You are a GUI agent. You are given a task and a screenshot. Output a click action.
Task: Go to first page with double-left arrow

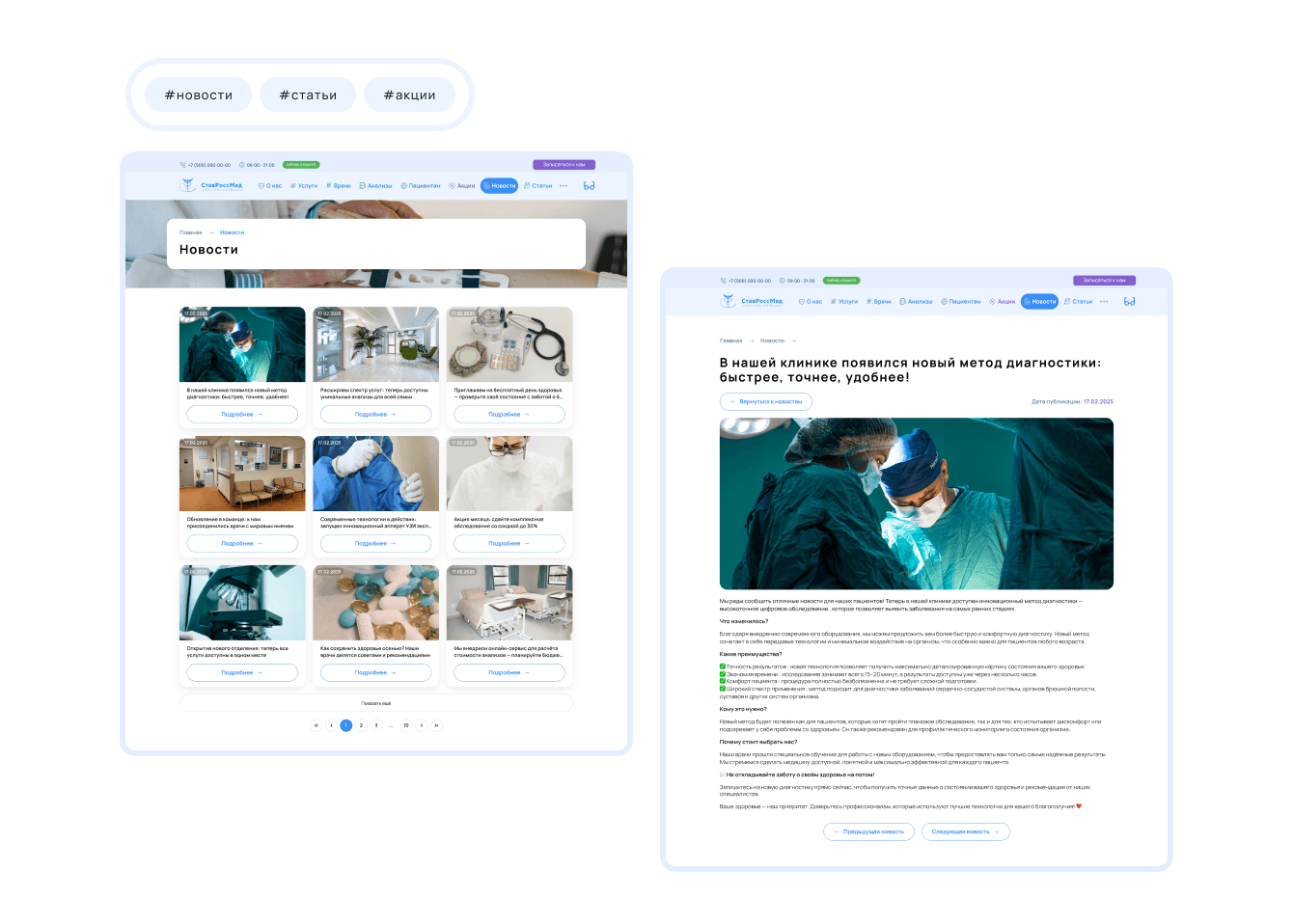316,725
